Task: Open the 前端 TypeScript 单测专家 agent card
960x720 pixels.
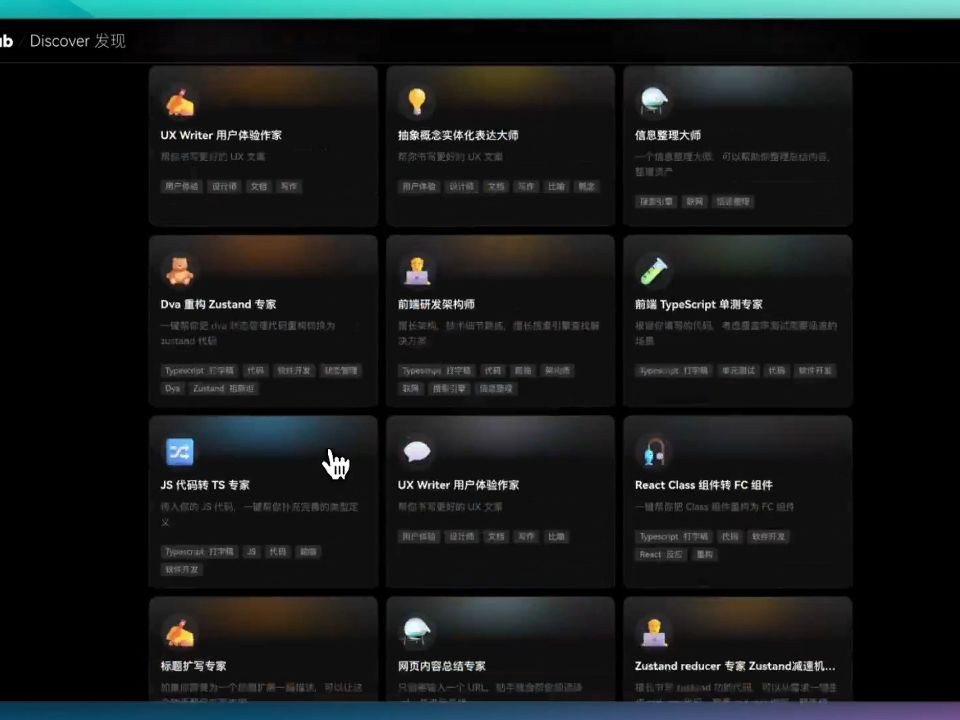Action: [737, 320]
